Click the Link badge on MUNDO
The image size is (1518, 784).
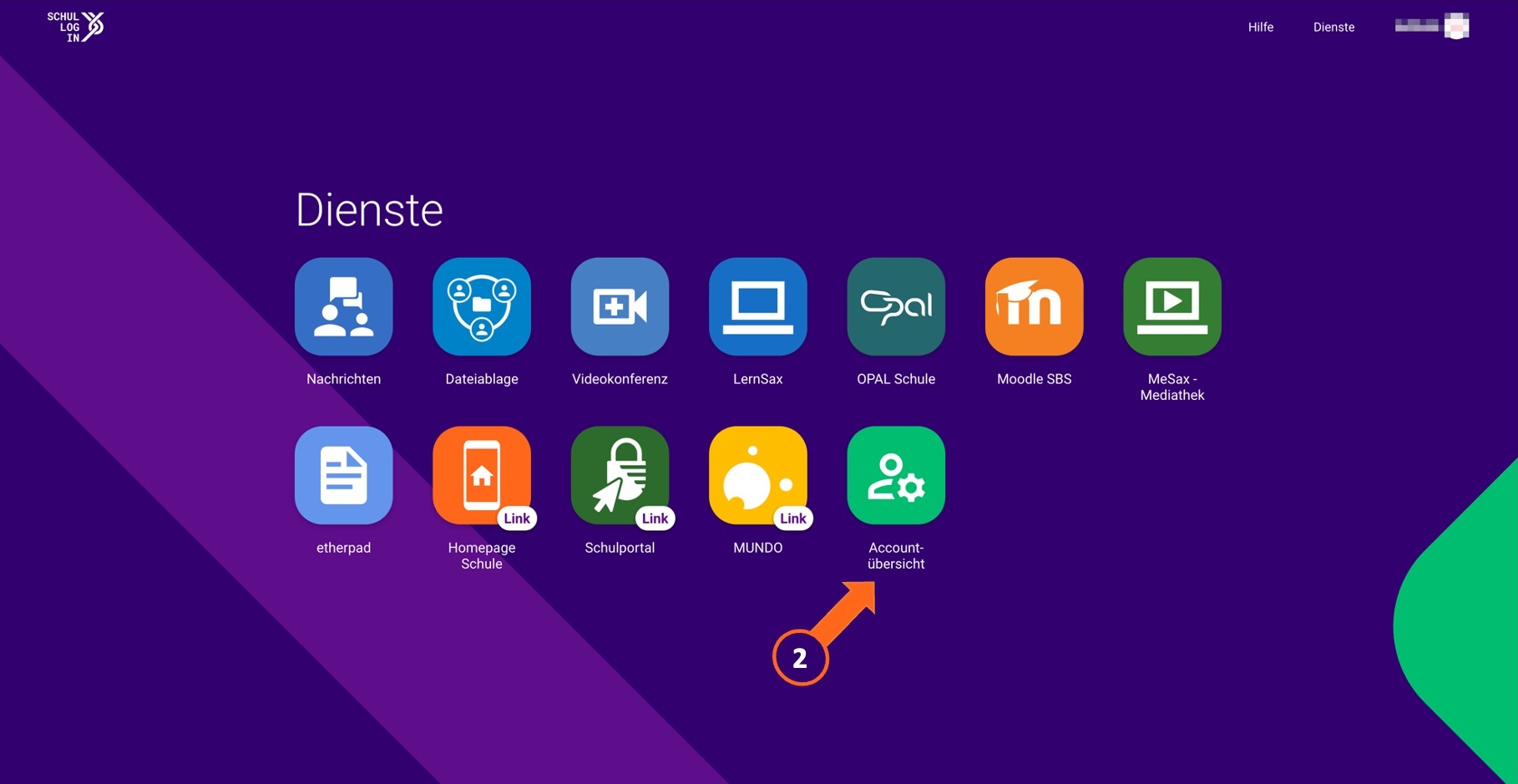click(793, 518)
